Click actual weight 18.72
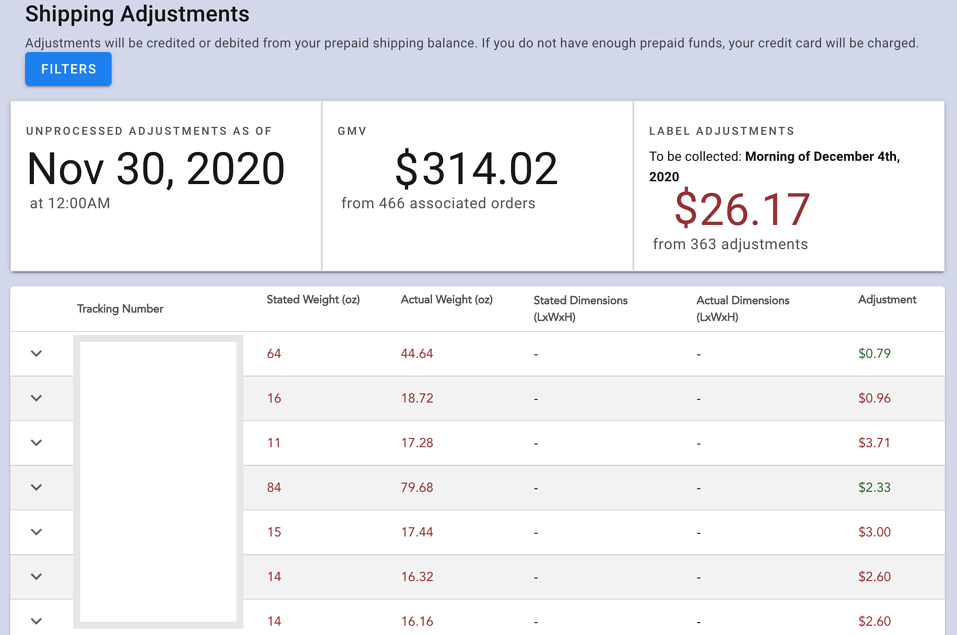957x635 pixels. [x=417, y=398]
